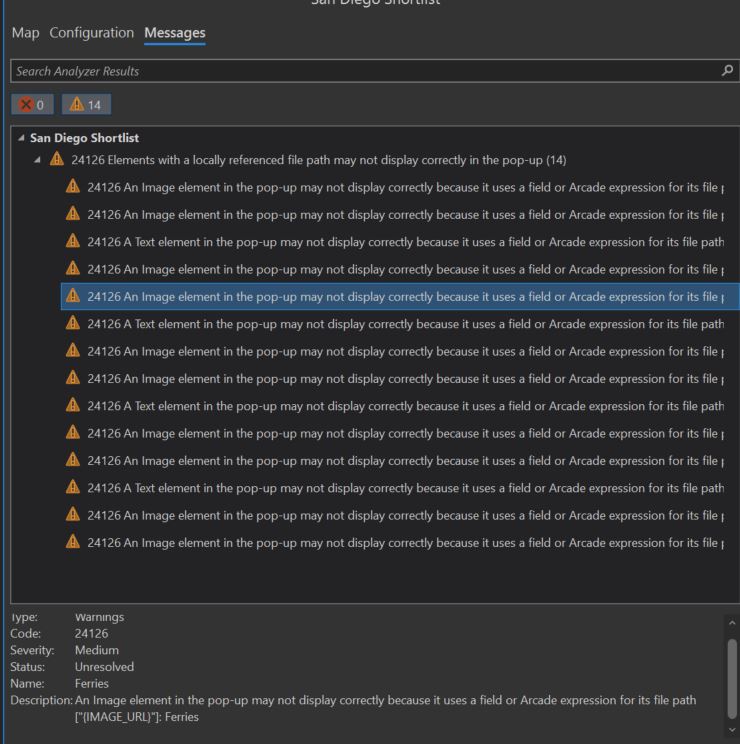Select the San Diego Shortlist root item
The width and height of the screenshot is (740, 744).
(x=85, y=138)
